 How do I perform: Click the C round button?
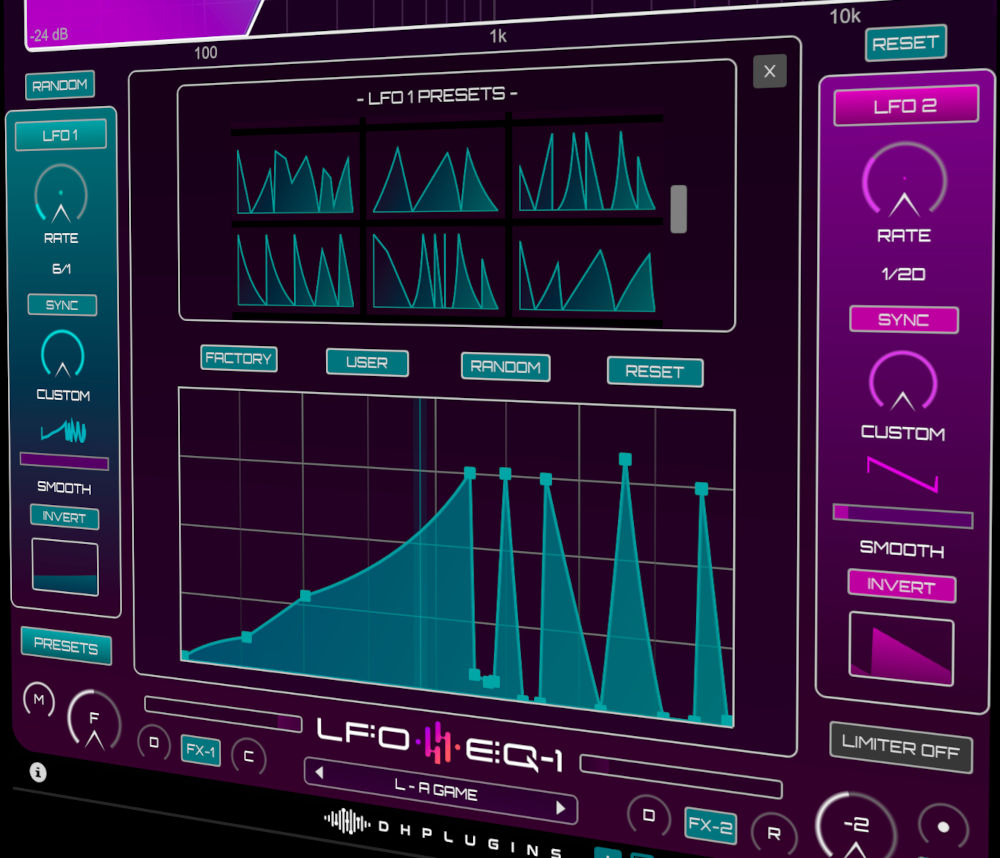point(249,757)
